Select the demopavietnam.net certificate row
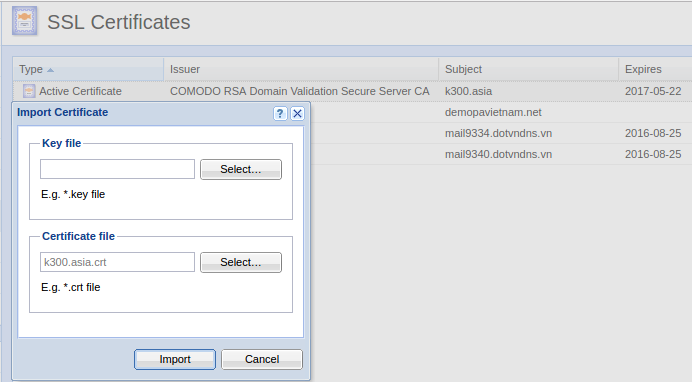The width and height of the screenshot is (692, 382). [x=500, y=112]
